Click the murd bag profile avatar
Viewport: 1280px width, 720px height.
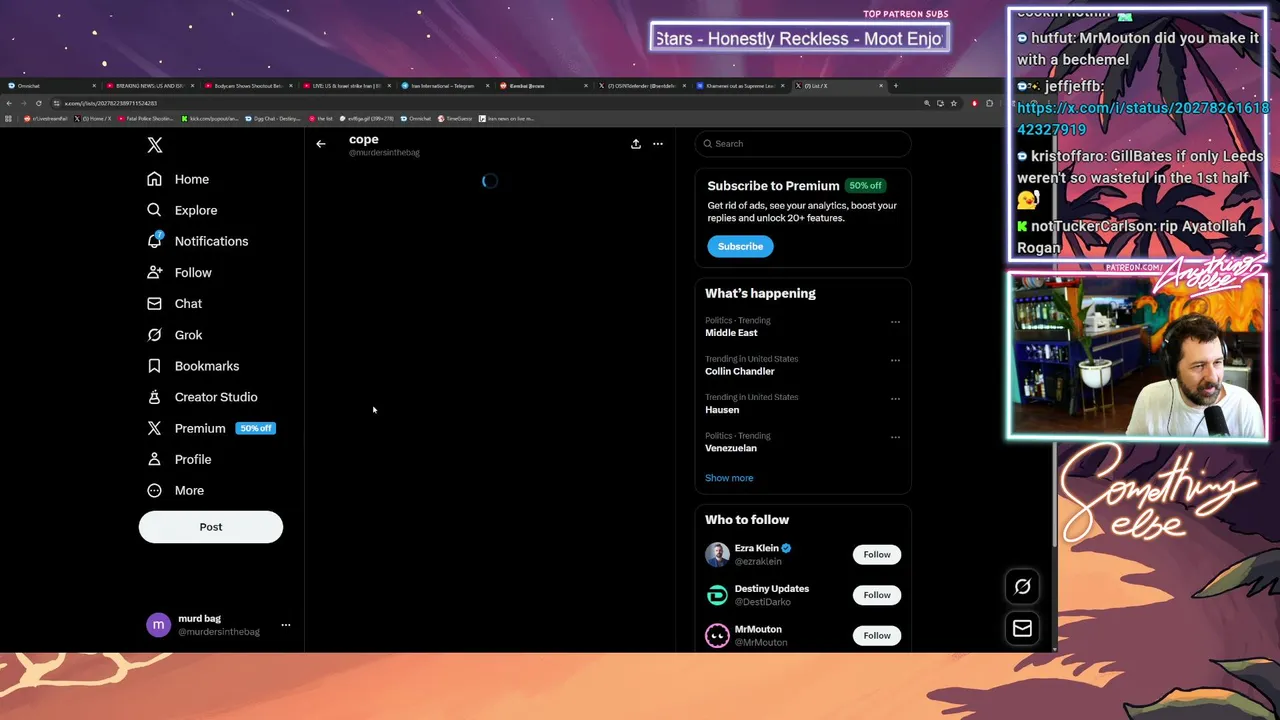pyautogui.click(x=158, y=625)
